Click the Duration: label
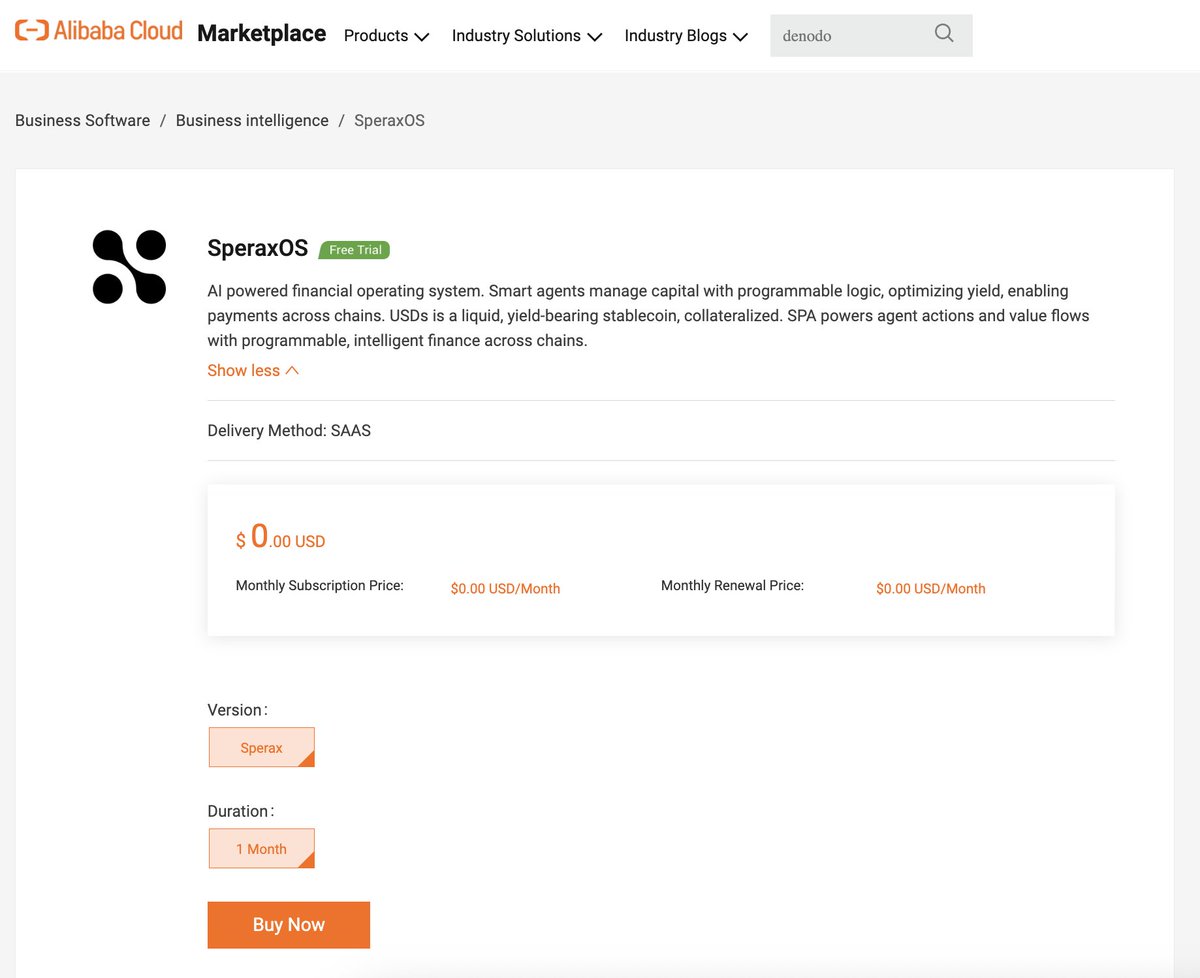The height and width of the screenshot is (978, 1200). point(240,811)
